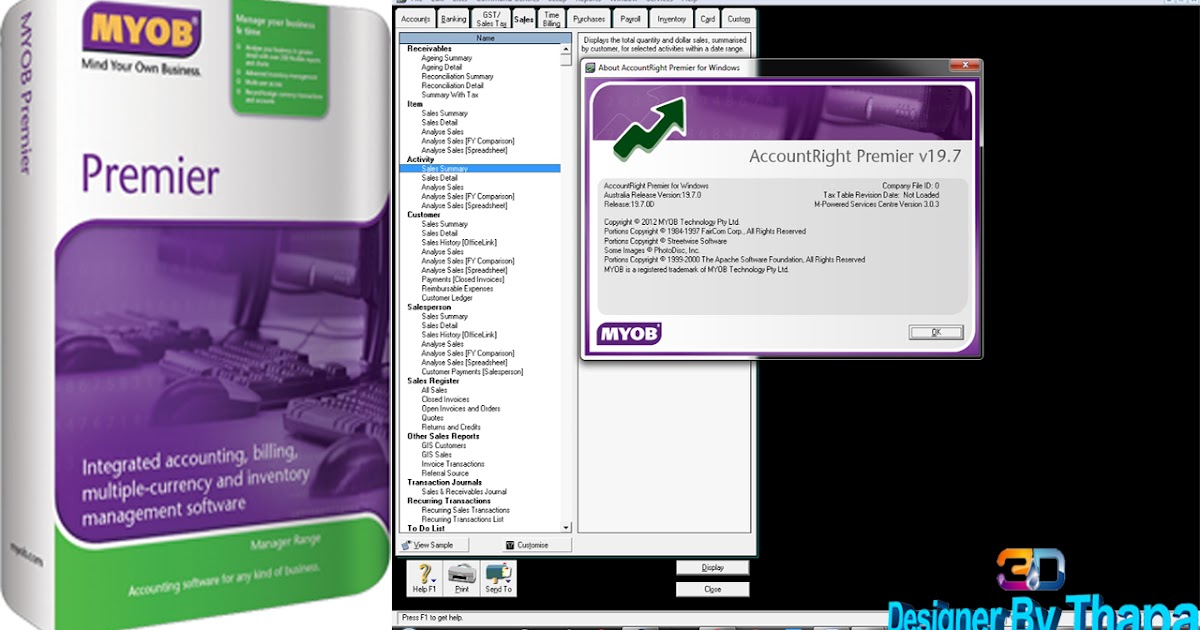Open the Help F1 dropdown arrow
The image size is (1200, 630).
click(x=434, y=580)
